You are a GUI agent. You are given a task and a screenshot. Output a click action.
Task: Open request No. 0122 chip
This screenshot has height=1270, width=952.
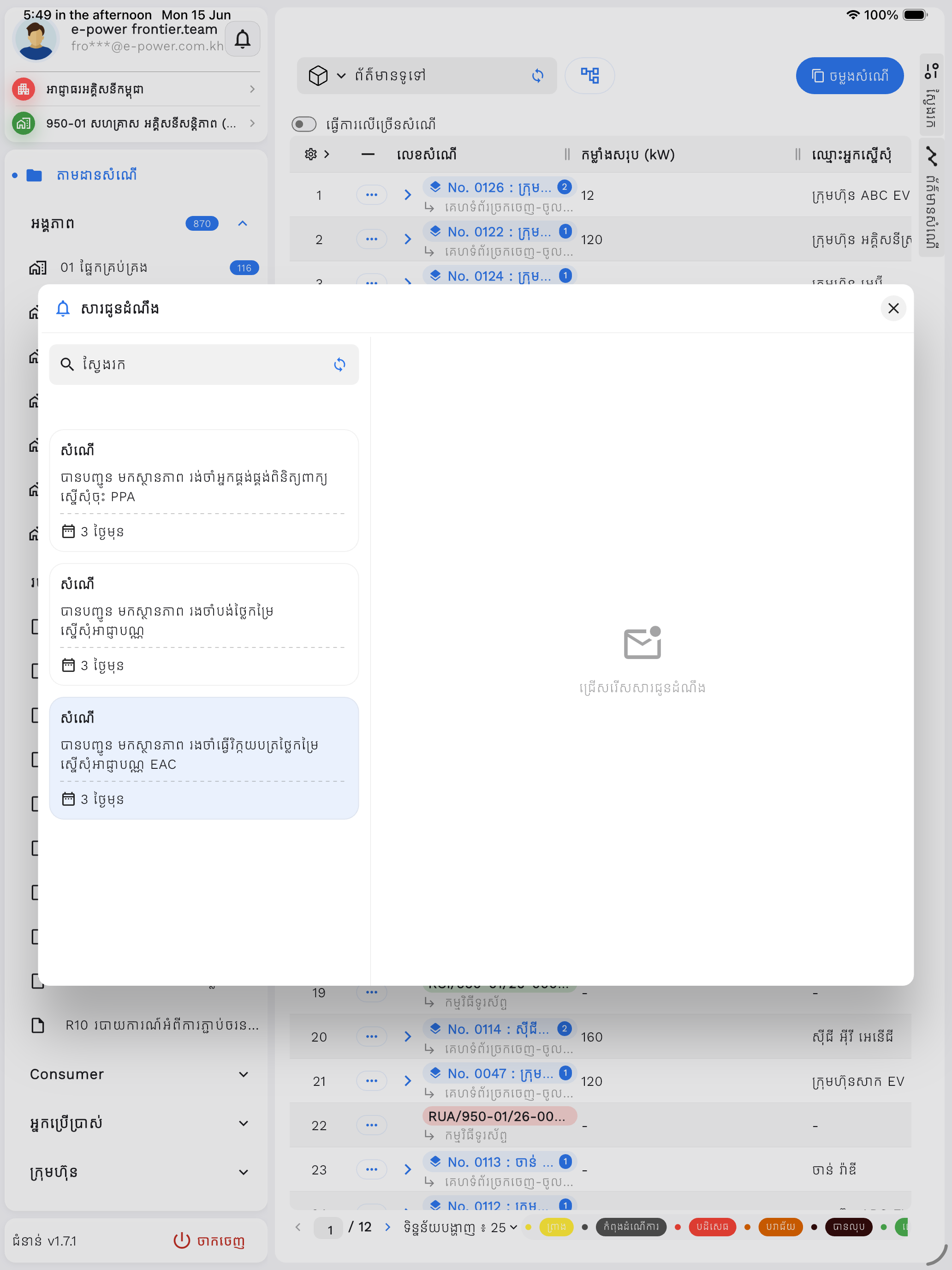[499, 231]
